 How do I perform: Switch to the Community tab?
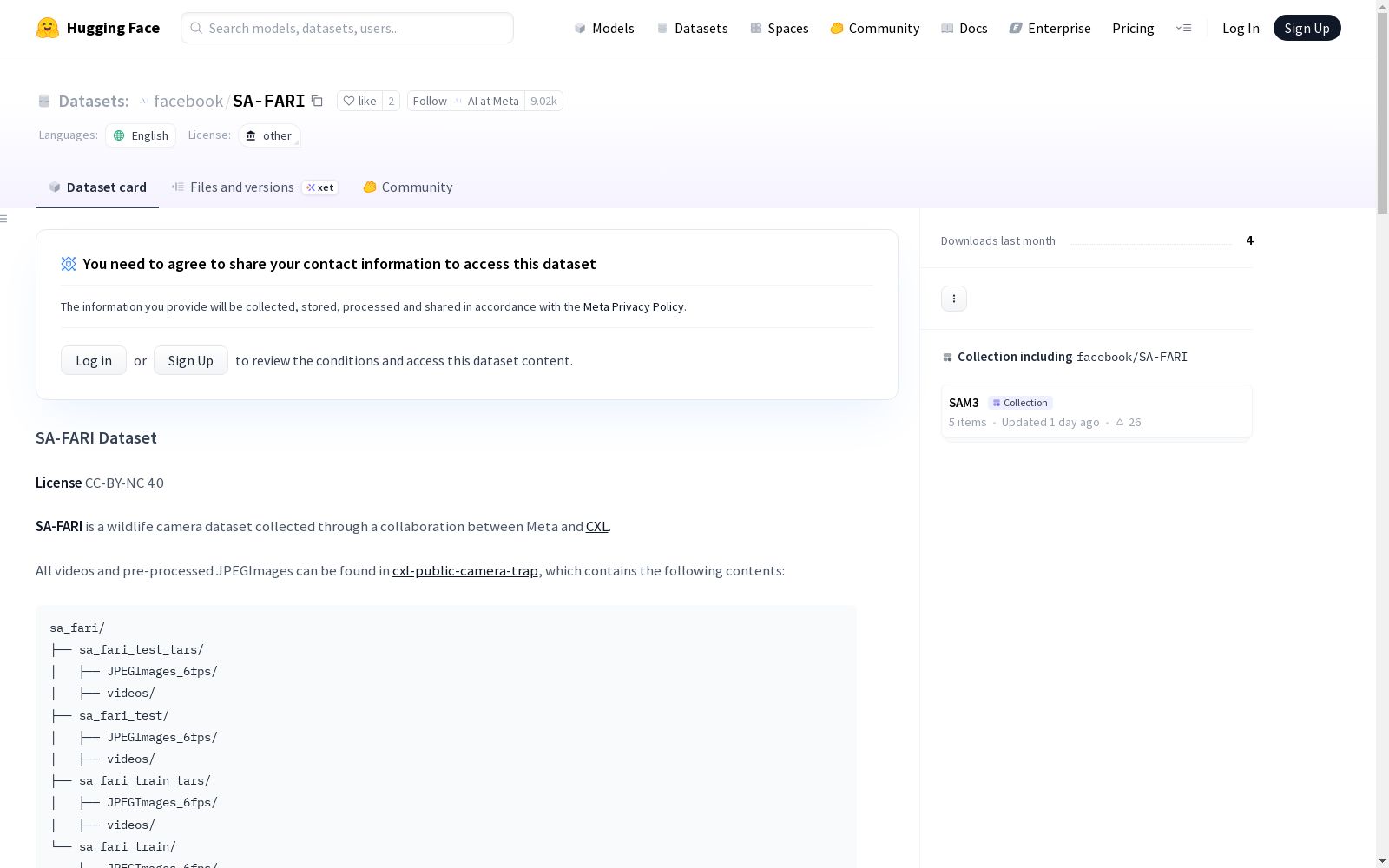pos(407,187)
